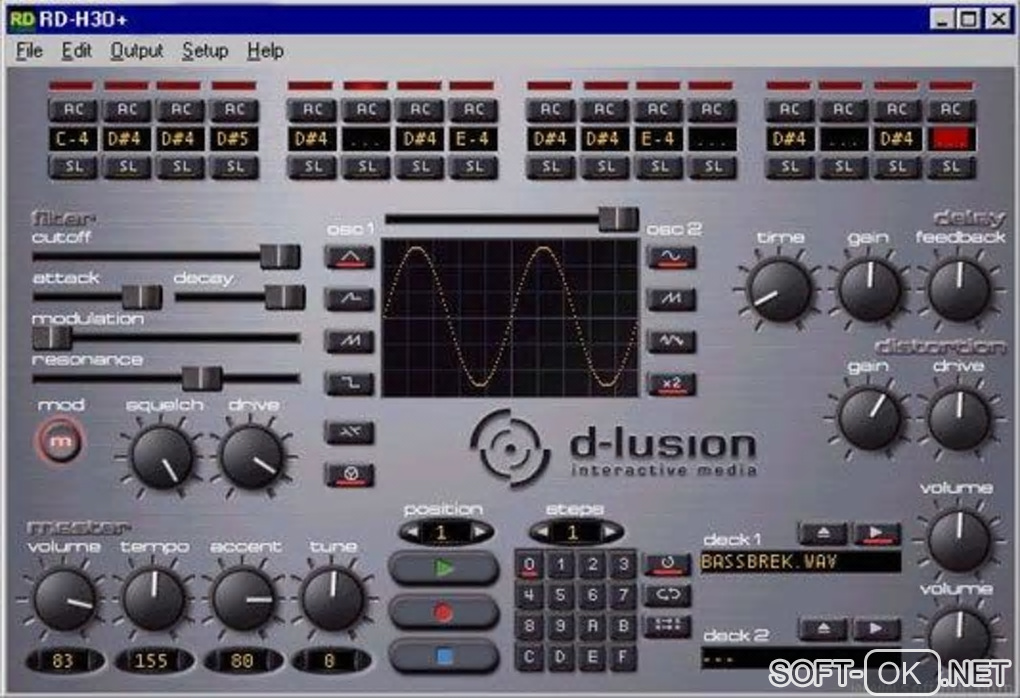Play the deck 1 sample
Image resolution: width=1020 pixels, height=698 pixels.
click(876, 533)
